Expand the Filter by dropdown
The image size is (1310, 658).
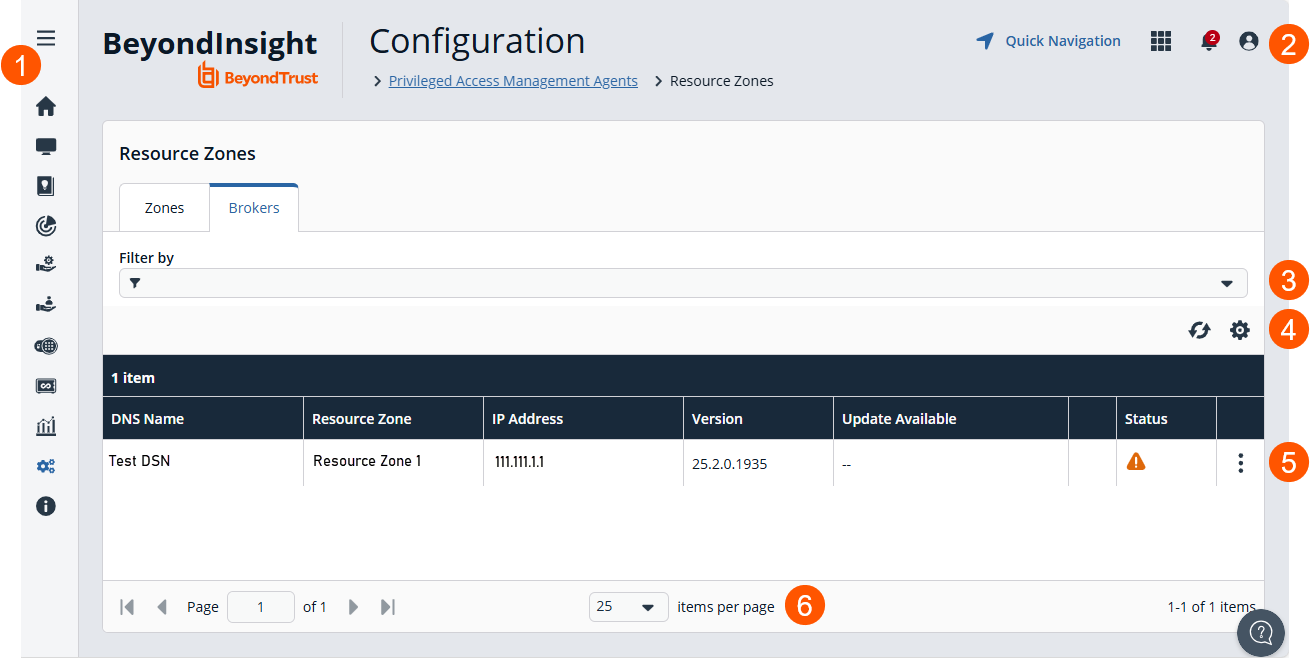1227,283
